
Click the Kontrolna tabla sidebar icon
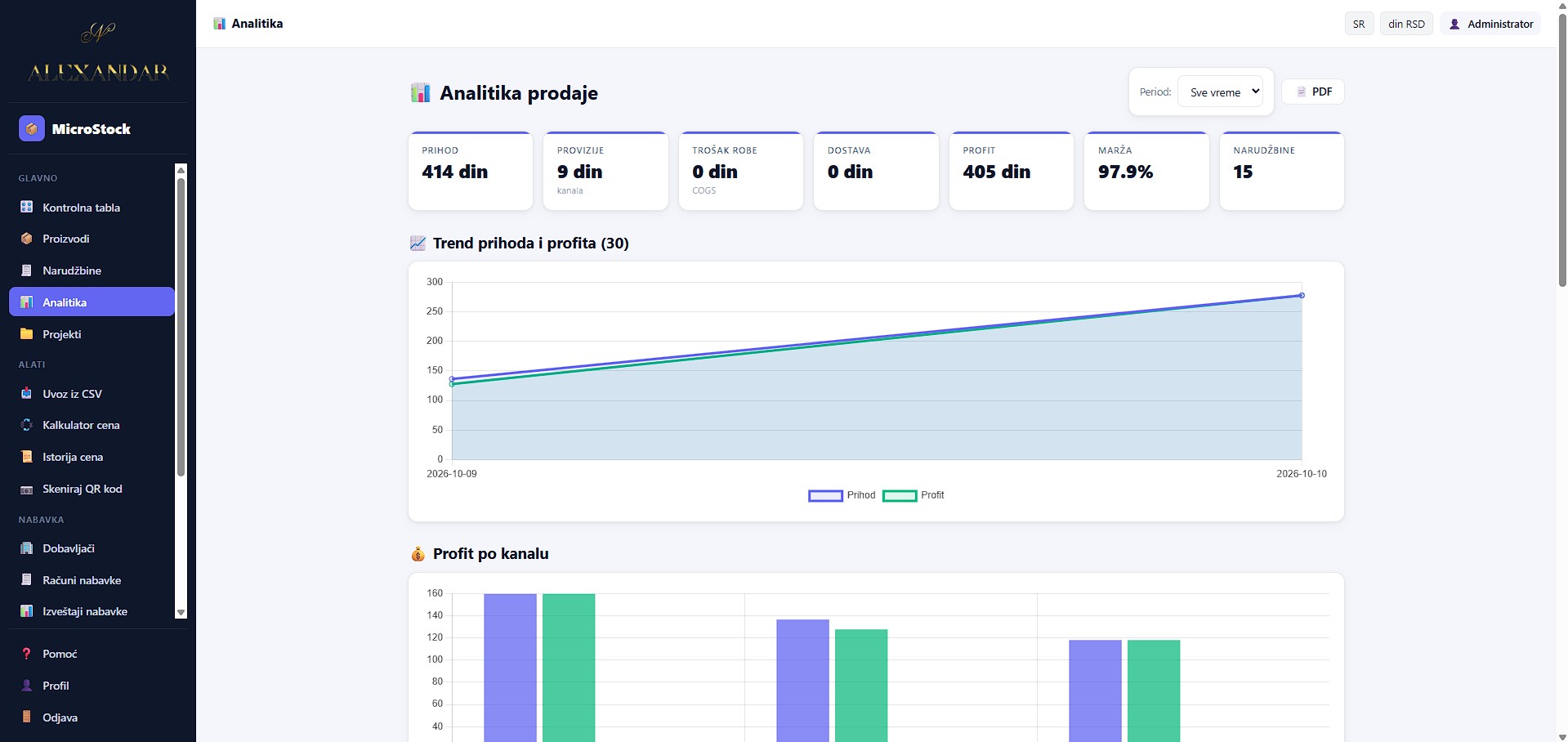click(x=27, y=208)
